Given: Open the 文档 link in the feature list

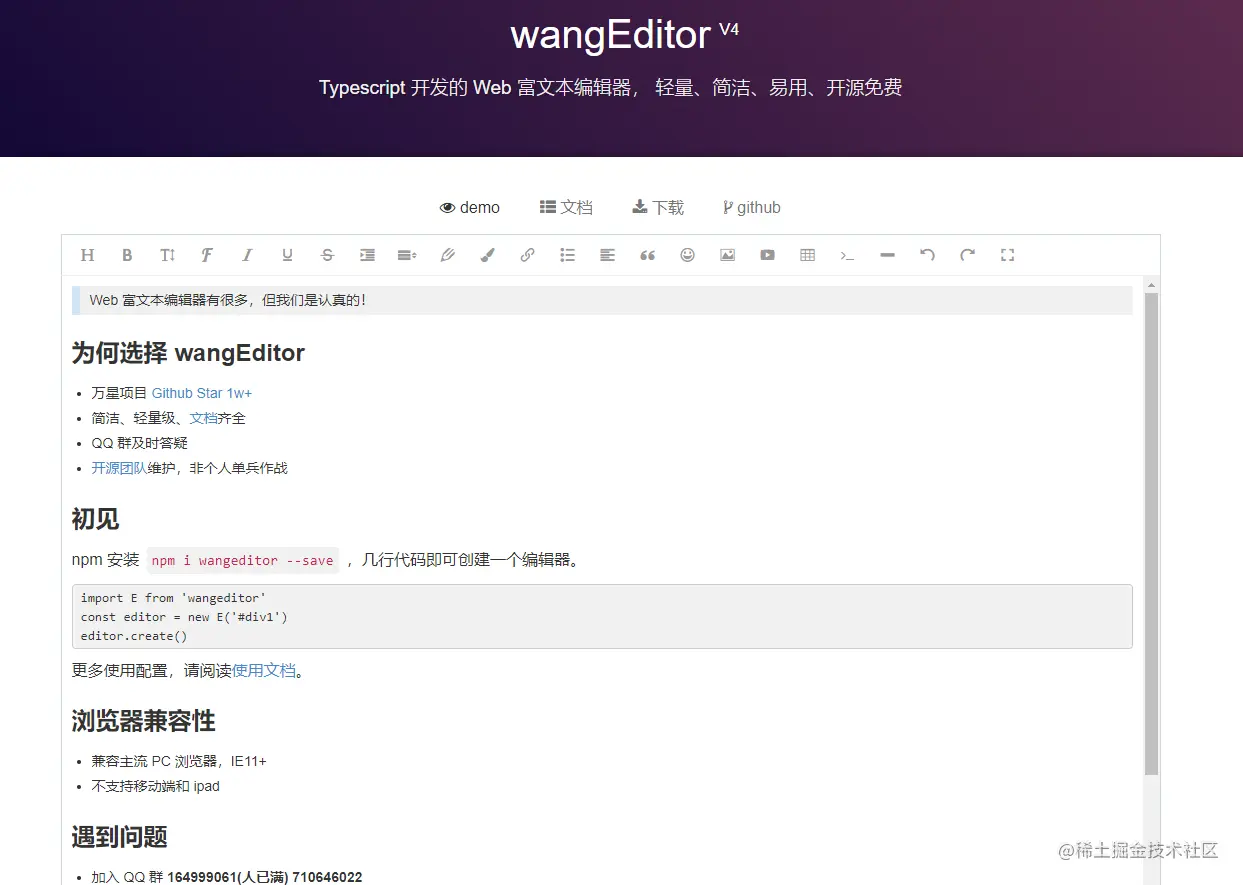Looking at the screenshot, I should pos(203,418).
